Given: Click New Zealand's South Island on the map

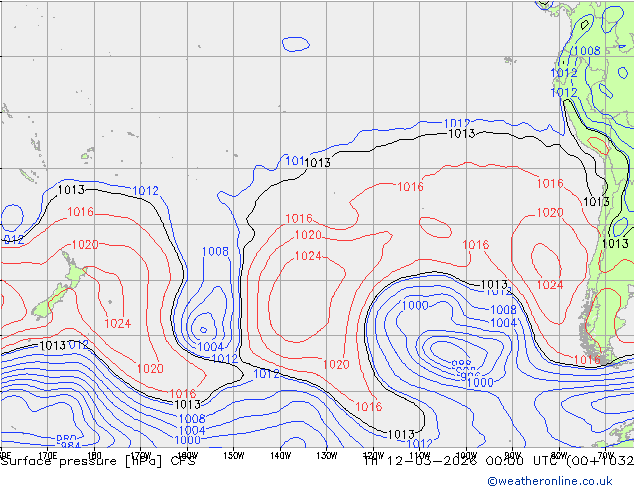Looking at the screenshot, I should point(49,302).
